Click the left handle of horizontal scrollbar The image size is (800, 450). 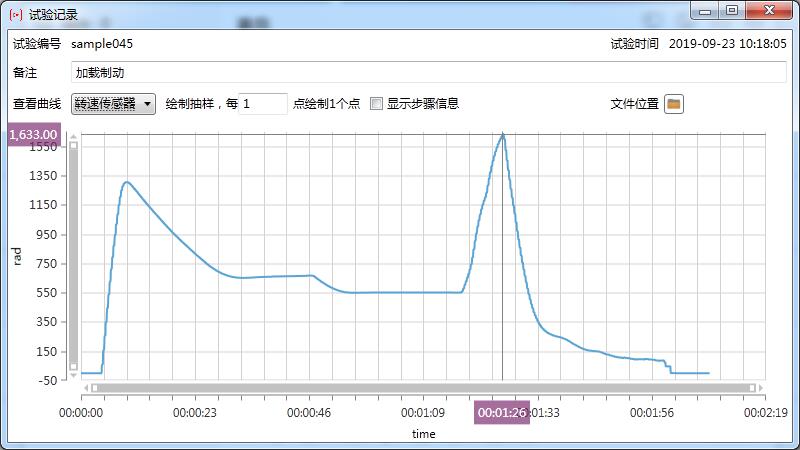click(x=96, y=387)
